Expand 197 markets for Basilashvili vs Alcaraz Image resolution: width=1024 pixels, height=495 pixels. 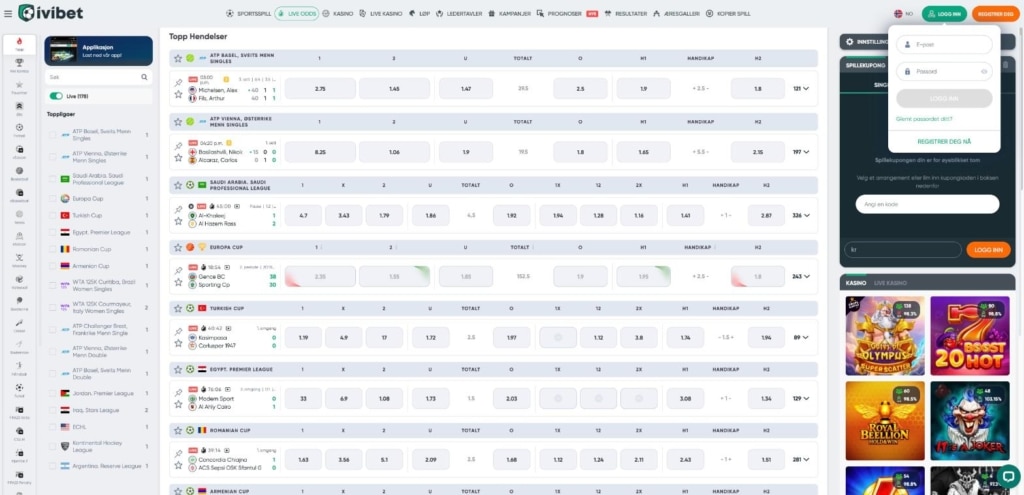click(801, 152)
